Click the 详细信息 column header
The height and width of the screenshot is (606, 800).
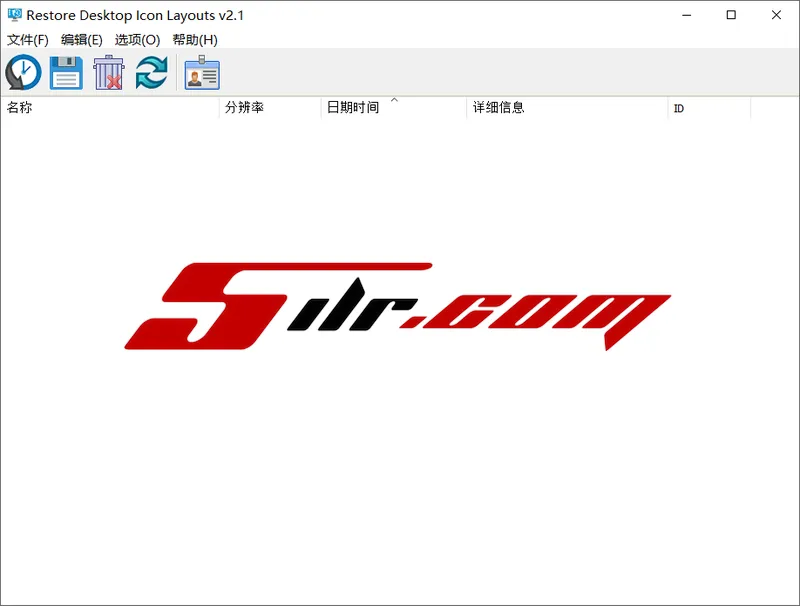pos(567,108)
